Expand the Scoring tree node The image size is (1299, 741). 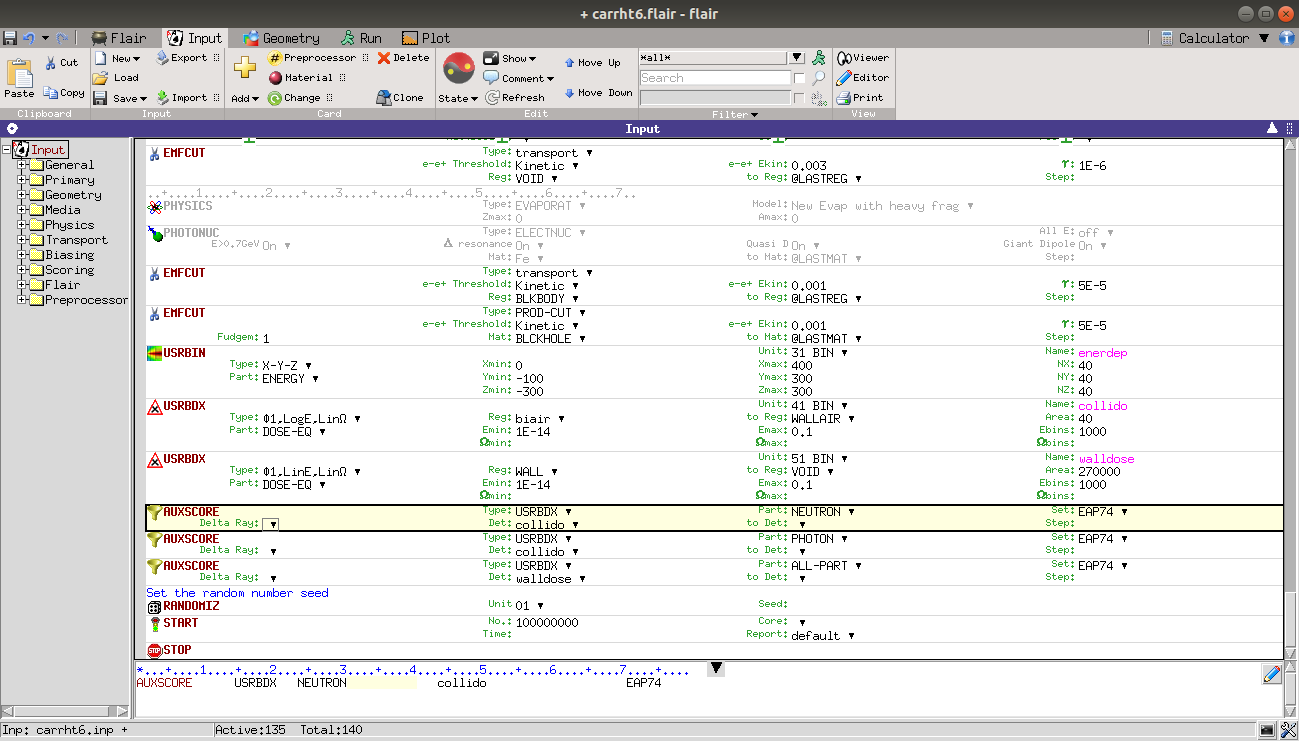click(22, 270)
